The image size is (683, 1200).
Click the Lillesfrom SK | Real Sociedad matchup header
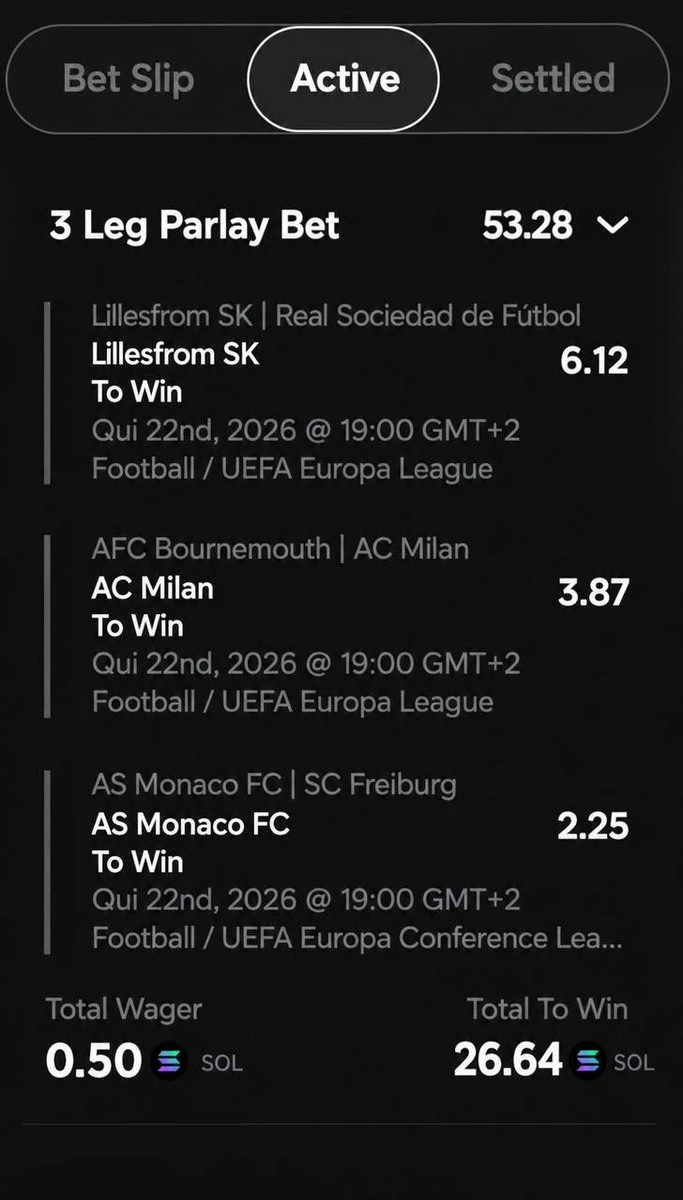click(336, 316)
